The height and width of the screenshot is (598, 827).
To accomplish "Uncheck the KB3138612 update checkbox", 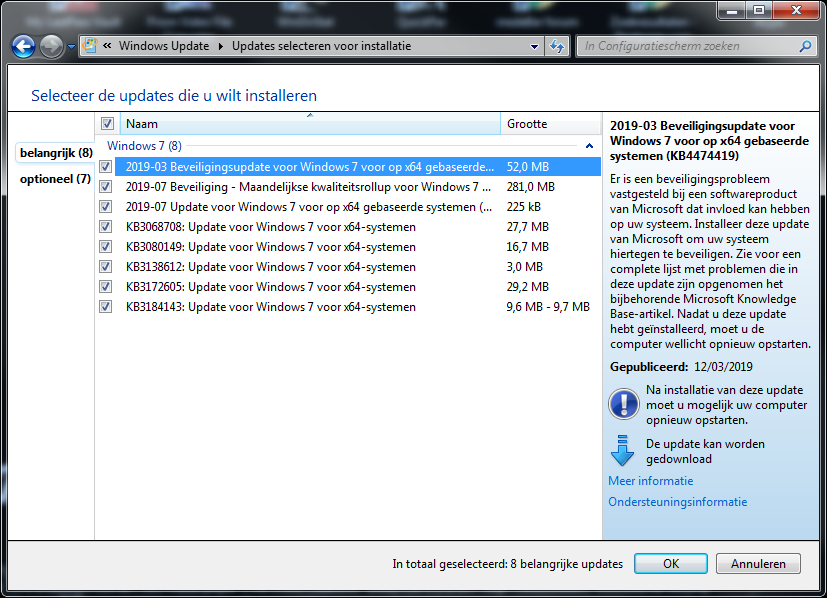I will pyautogui.click(x=105, y=267).
